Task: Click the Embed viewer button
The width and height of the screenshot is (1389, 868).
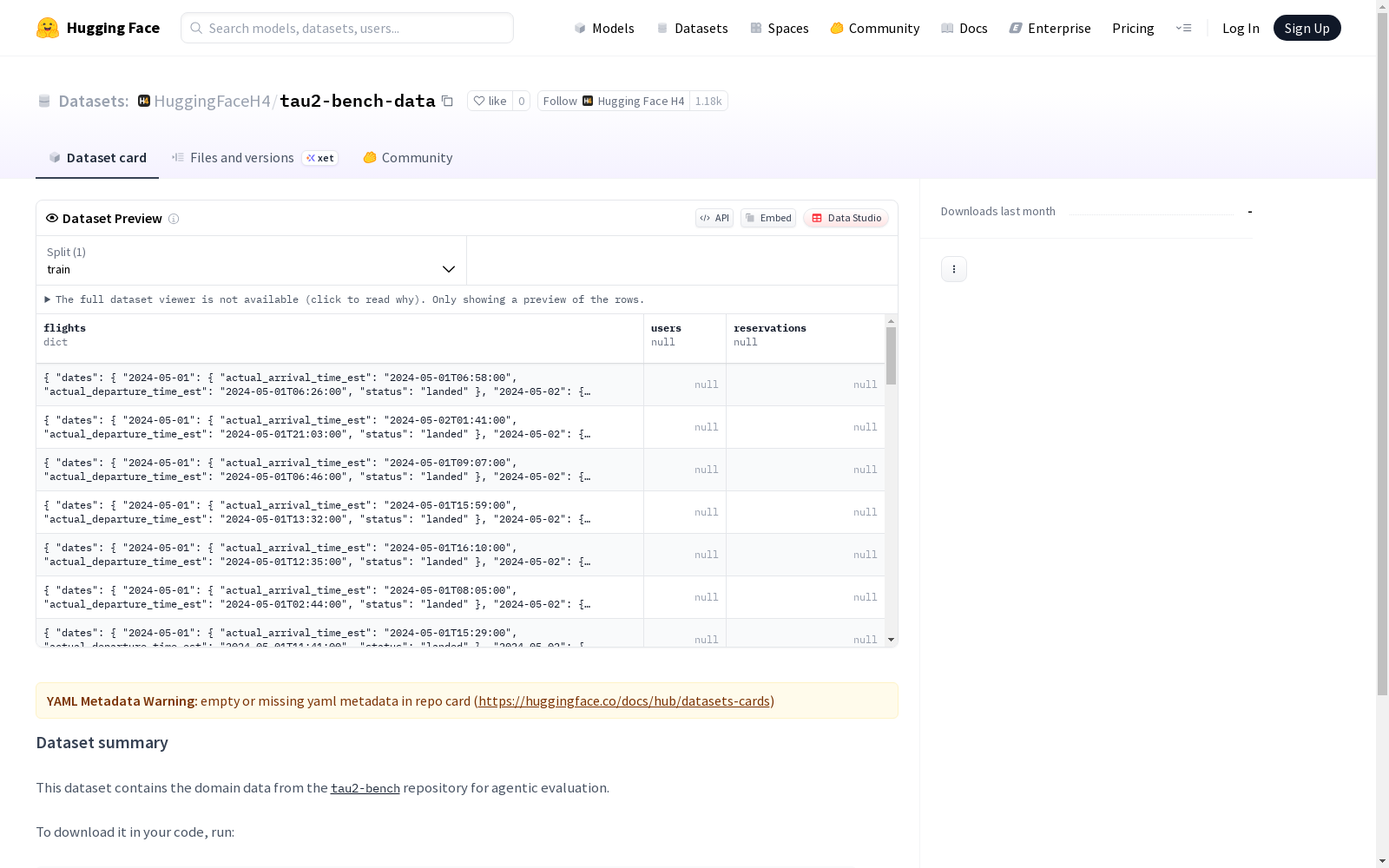Action: pyautogui.click(x=767, y=218)
